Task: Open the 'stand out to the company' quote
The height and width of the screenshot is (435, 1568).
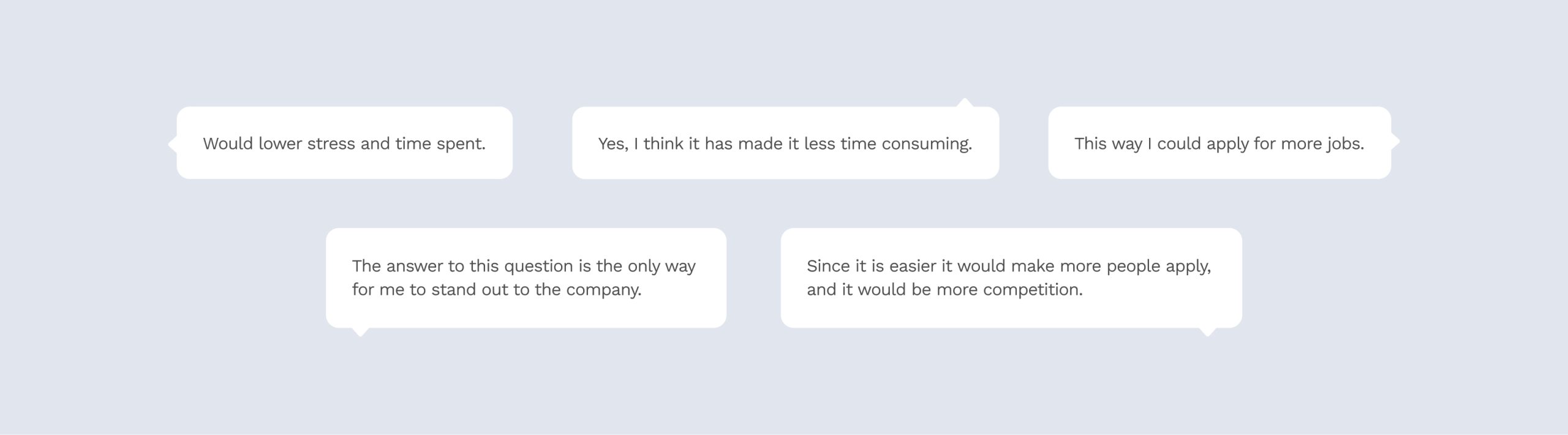Action: [526, 278]
